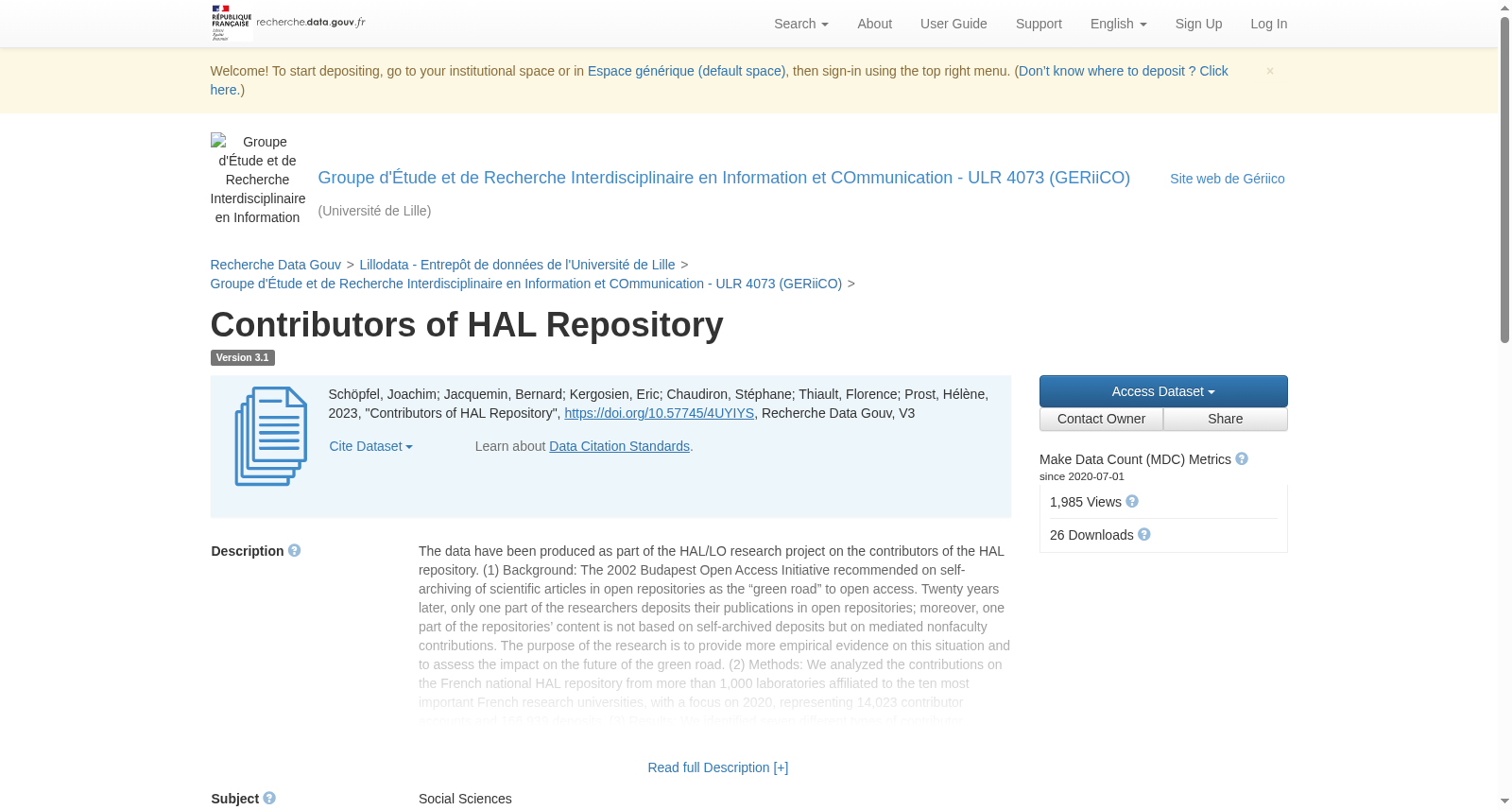The image size is (1512, 810).
Task: Open the Support menu item
Action: pos(1039,24)
